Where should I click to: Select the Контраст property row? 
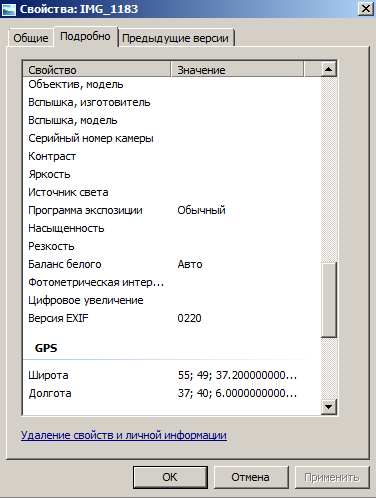point(172,156)
